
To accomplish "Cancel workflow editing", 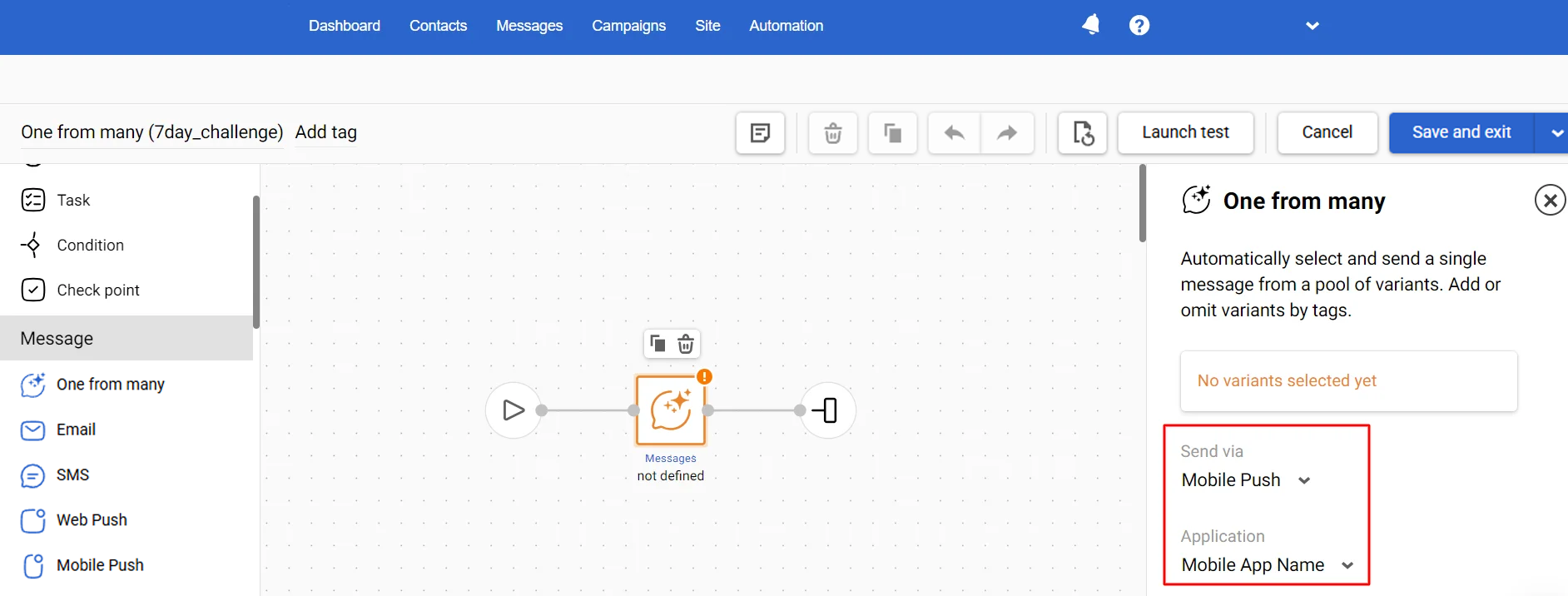I will (1327, 133).
